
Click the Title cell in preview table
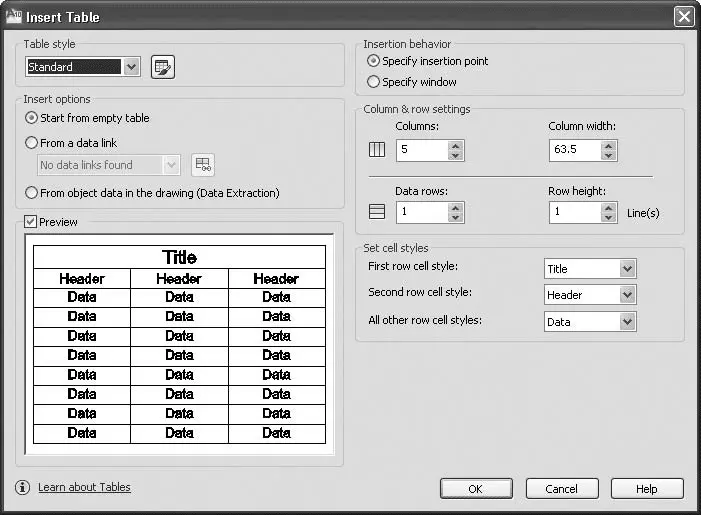click(x=179, y=257)
